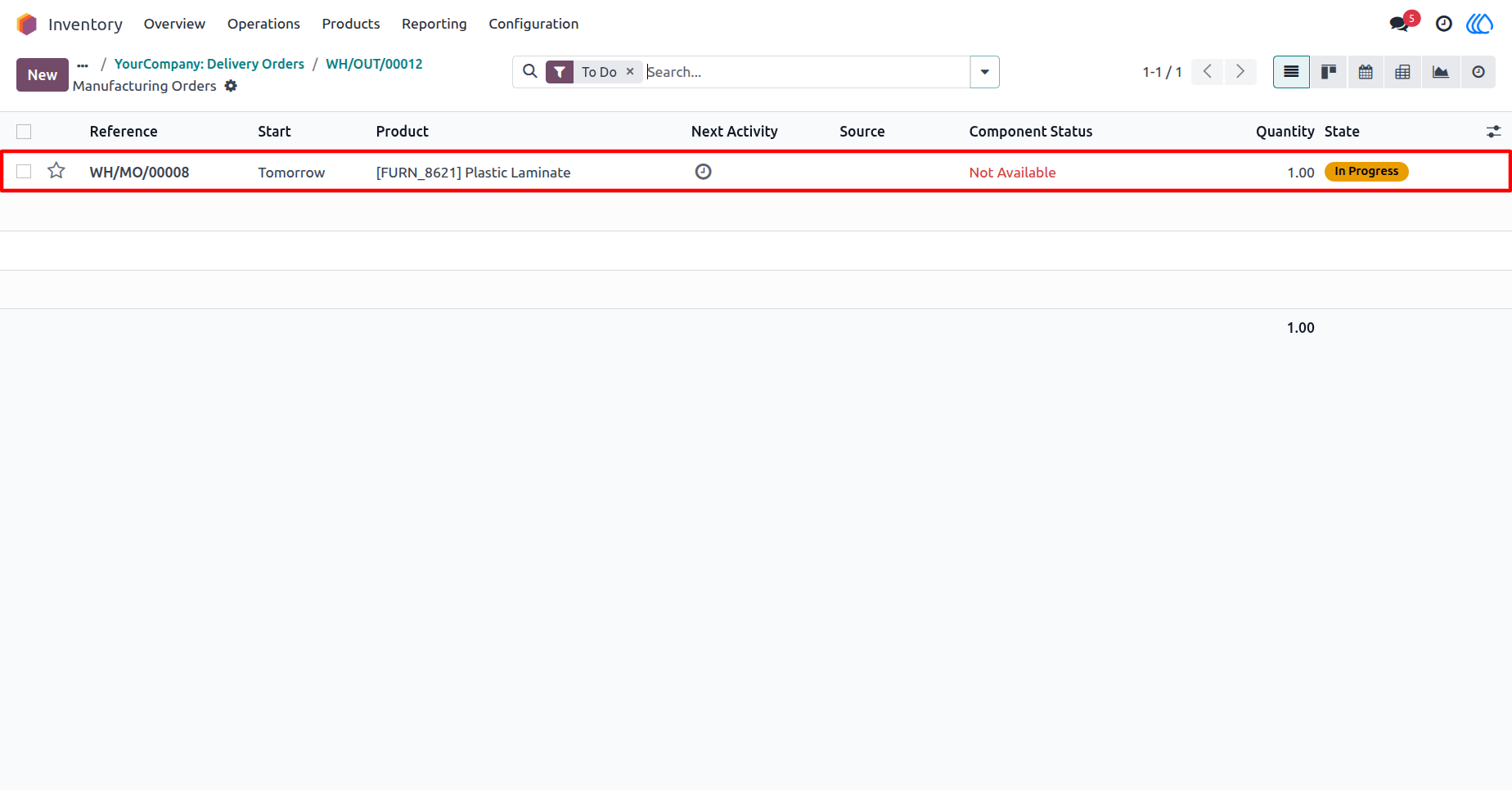This screenshot has width=1512, height=790.
Task: Go to YourCompany: Delivery Orders breadcrumb
Action: pos(209,64)
